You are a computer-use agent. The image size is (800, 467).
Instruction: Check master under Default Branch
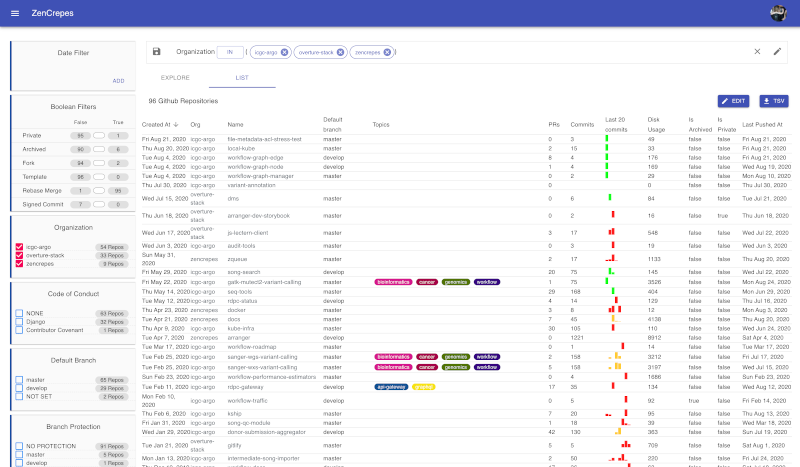pyautogui.click(x=19, y=380)
